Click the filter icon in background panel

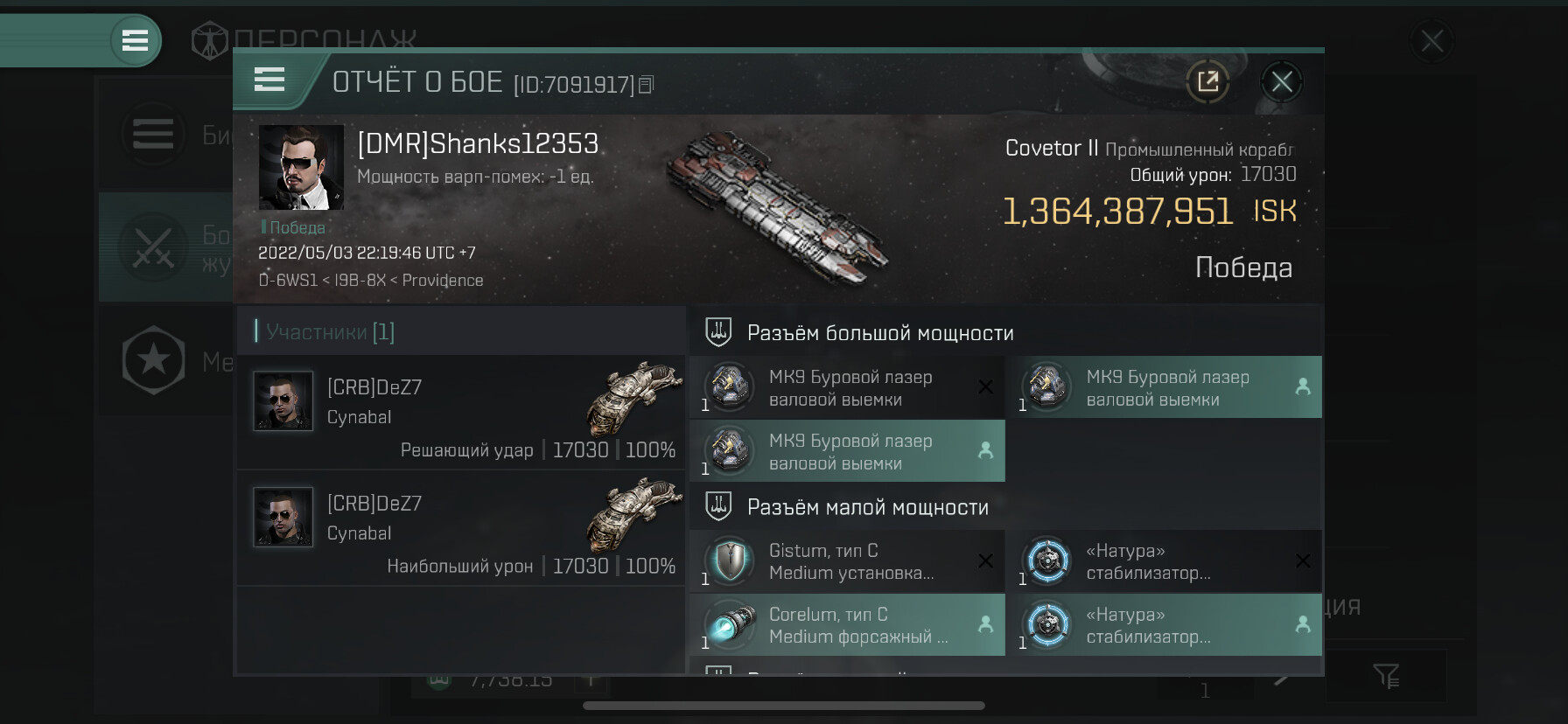[x=1386, y=676]
